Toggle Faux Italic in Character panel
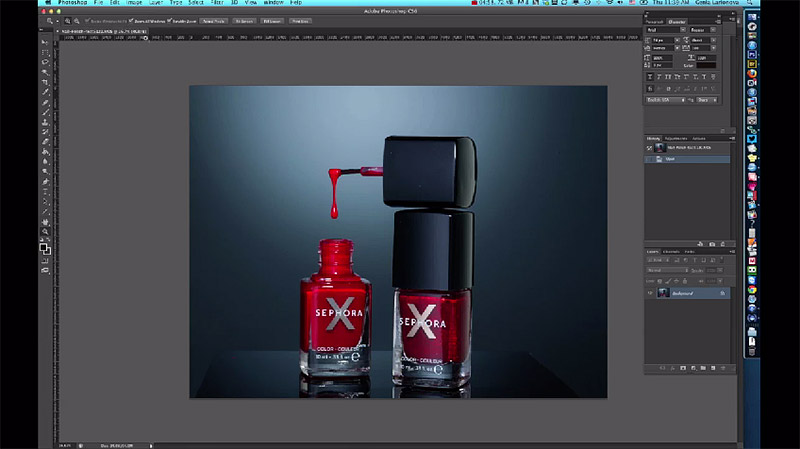This screenshot has width=800, height=449. click(659, 77)
